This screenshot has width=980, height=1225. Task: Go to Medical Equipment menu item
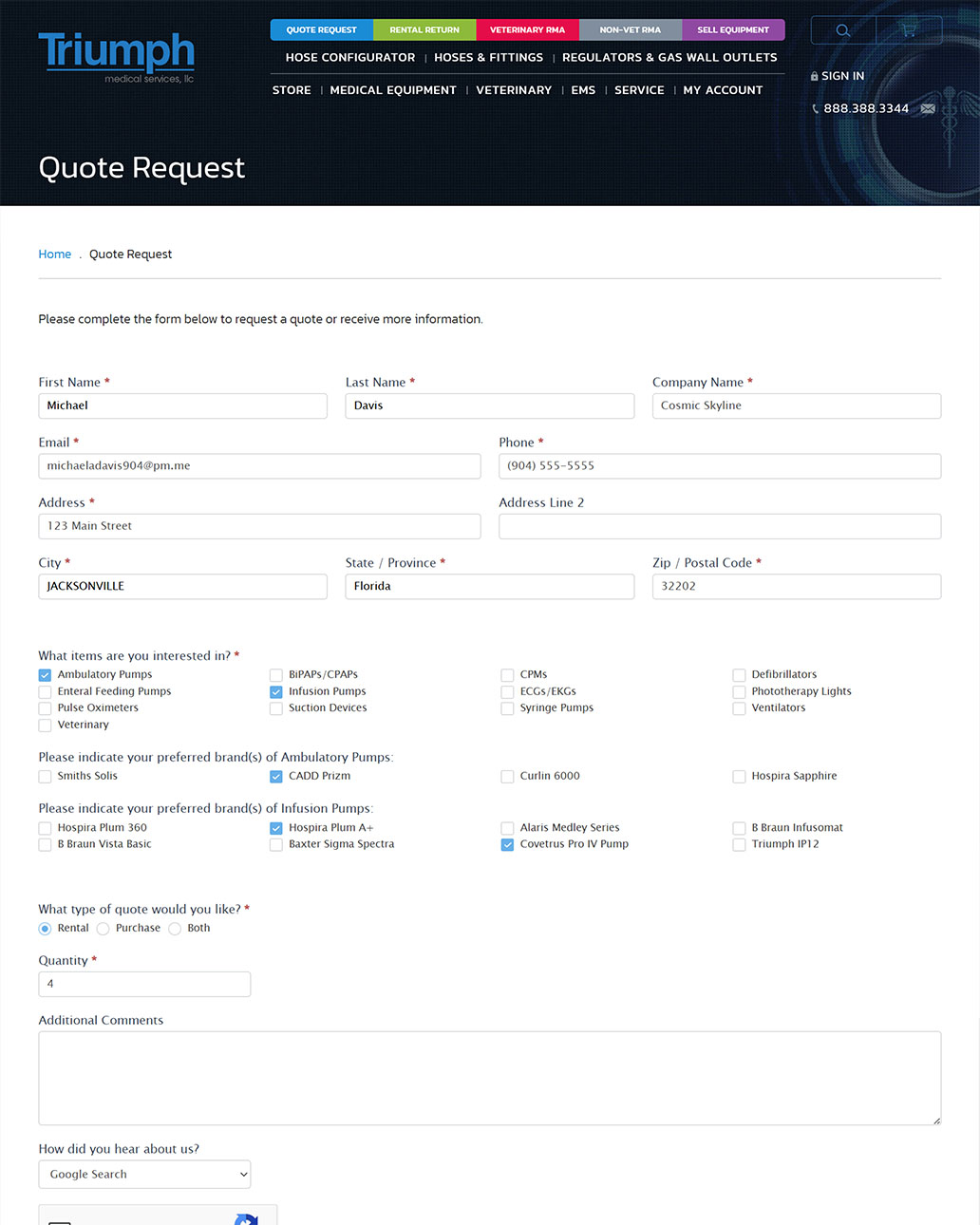[x=393, y=90]
